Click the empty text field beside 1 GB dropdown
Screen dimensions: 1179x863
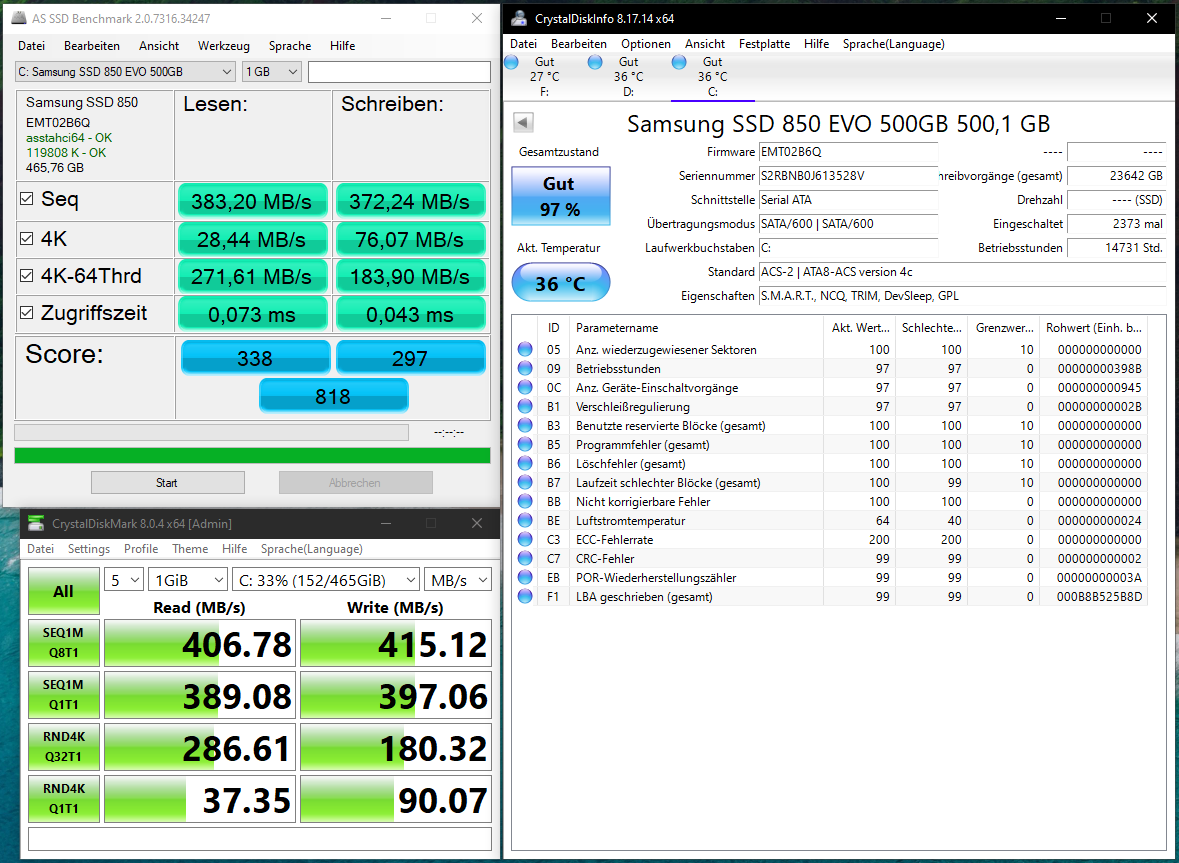399,71
